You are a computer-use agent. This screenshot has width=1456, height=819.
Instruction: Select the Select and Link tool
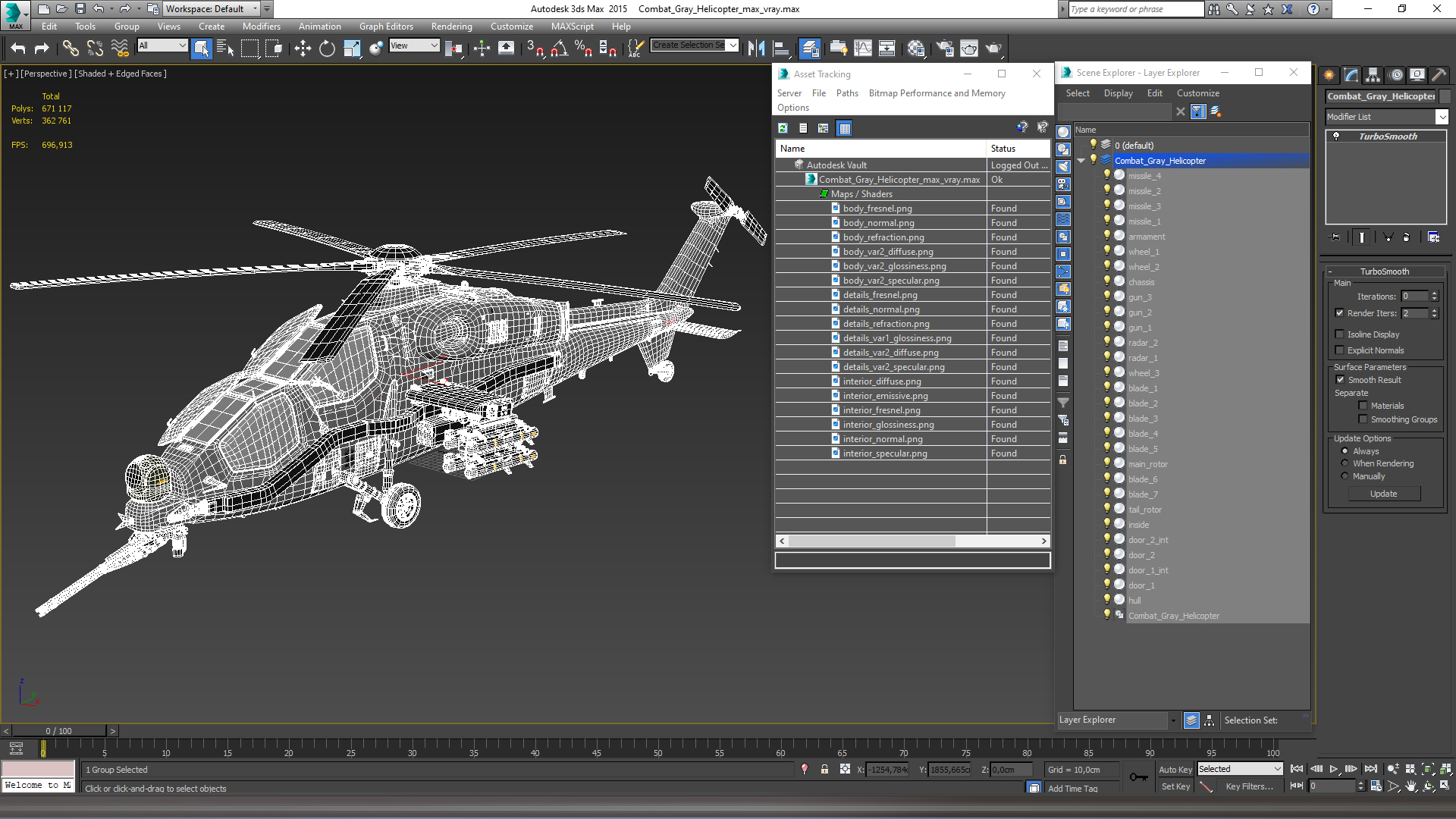(71, 49)
